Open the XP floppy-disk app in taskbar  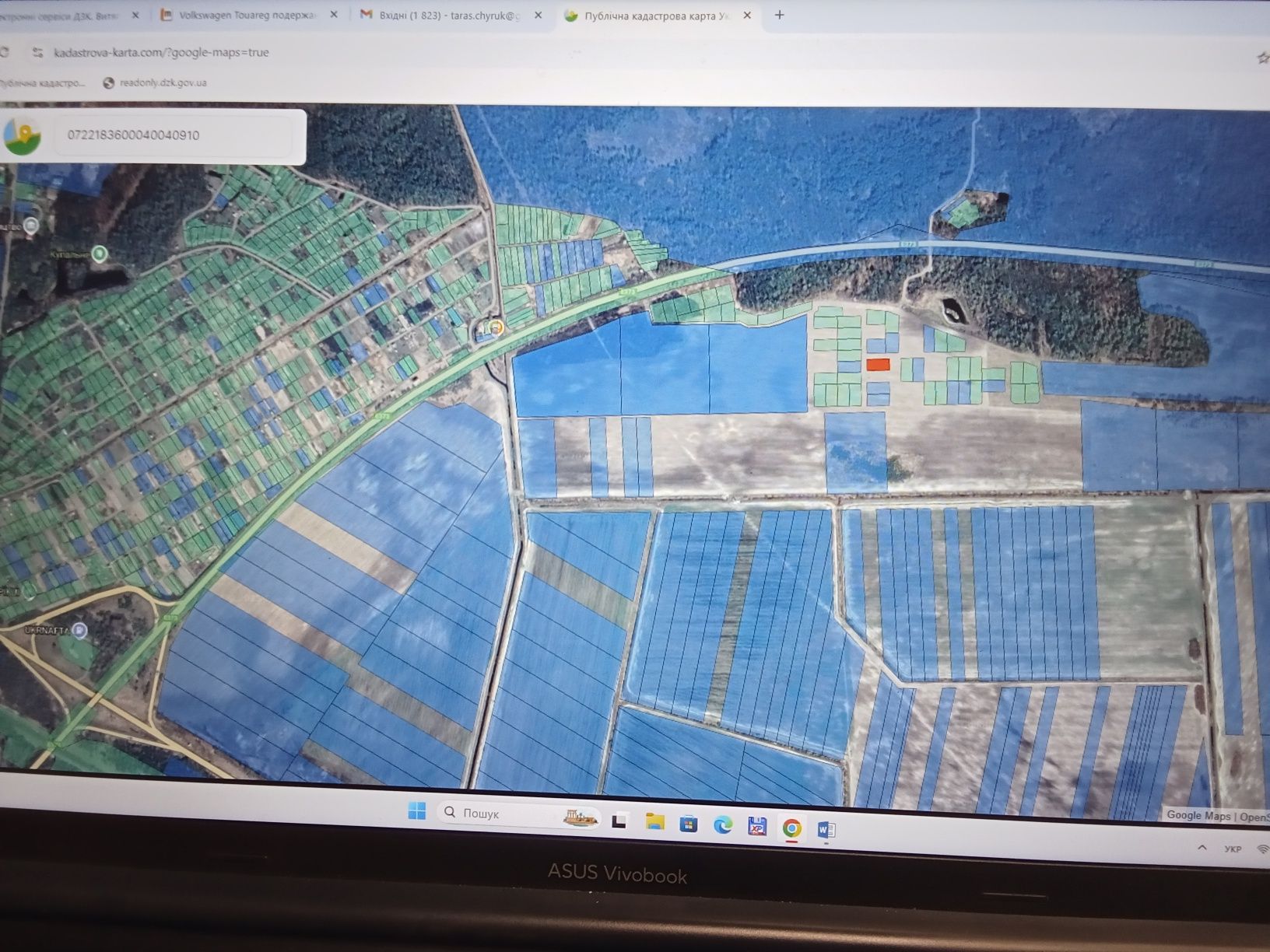coord(757,826)
